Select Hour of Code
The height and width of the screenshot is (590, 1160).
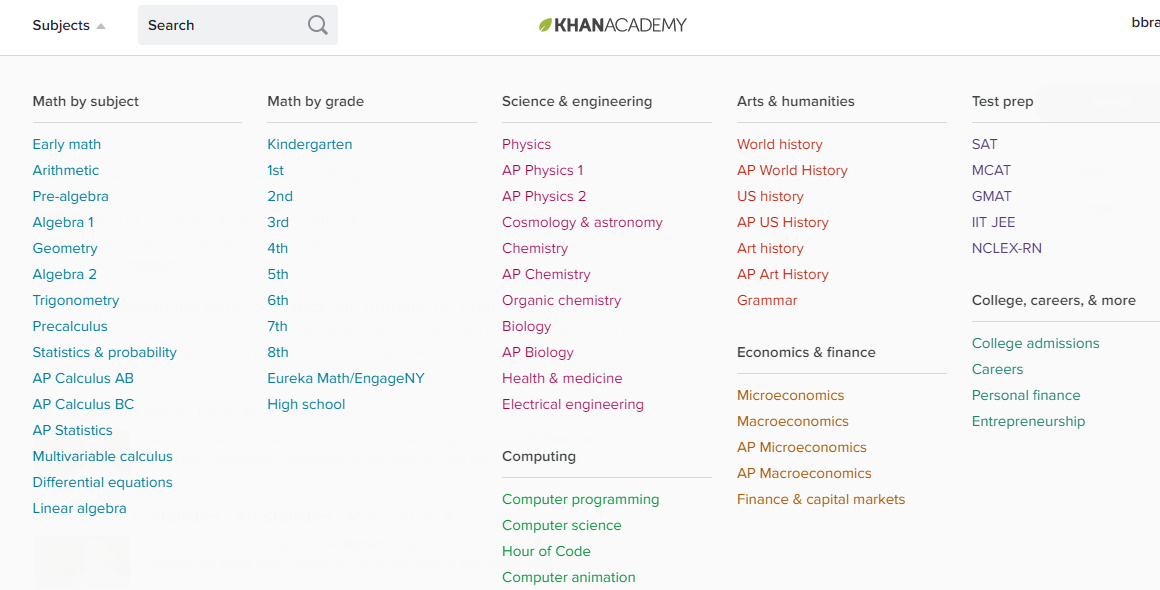[x=546, y=551]
